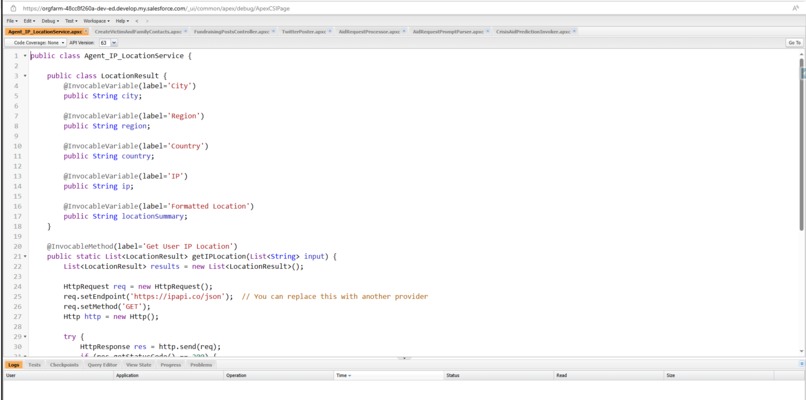Switch to TwitterPoster.apxc tab

pos(304,31)
